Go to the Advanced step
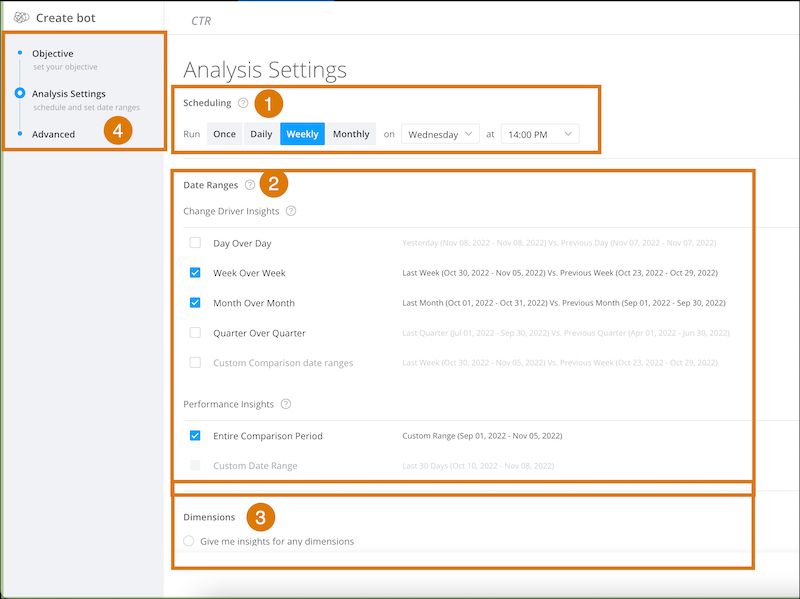Screen dimensions: 800x599 (x=54, y=134)
